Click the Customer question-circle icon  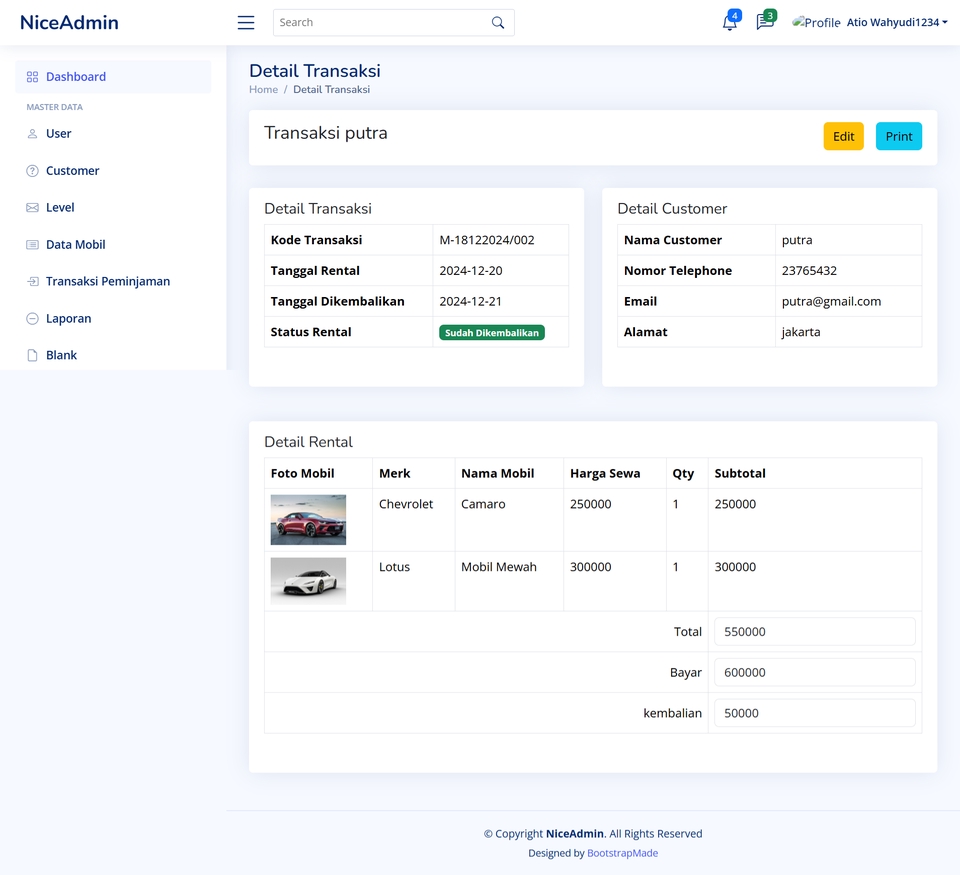point(32,171)
